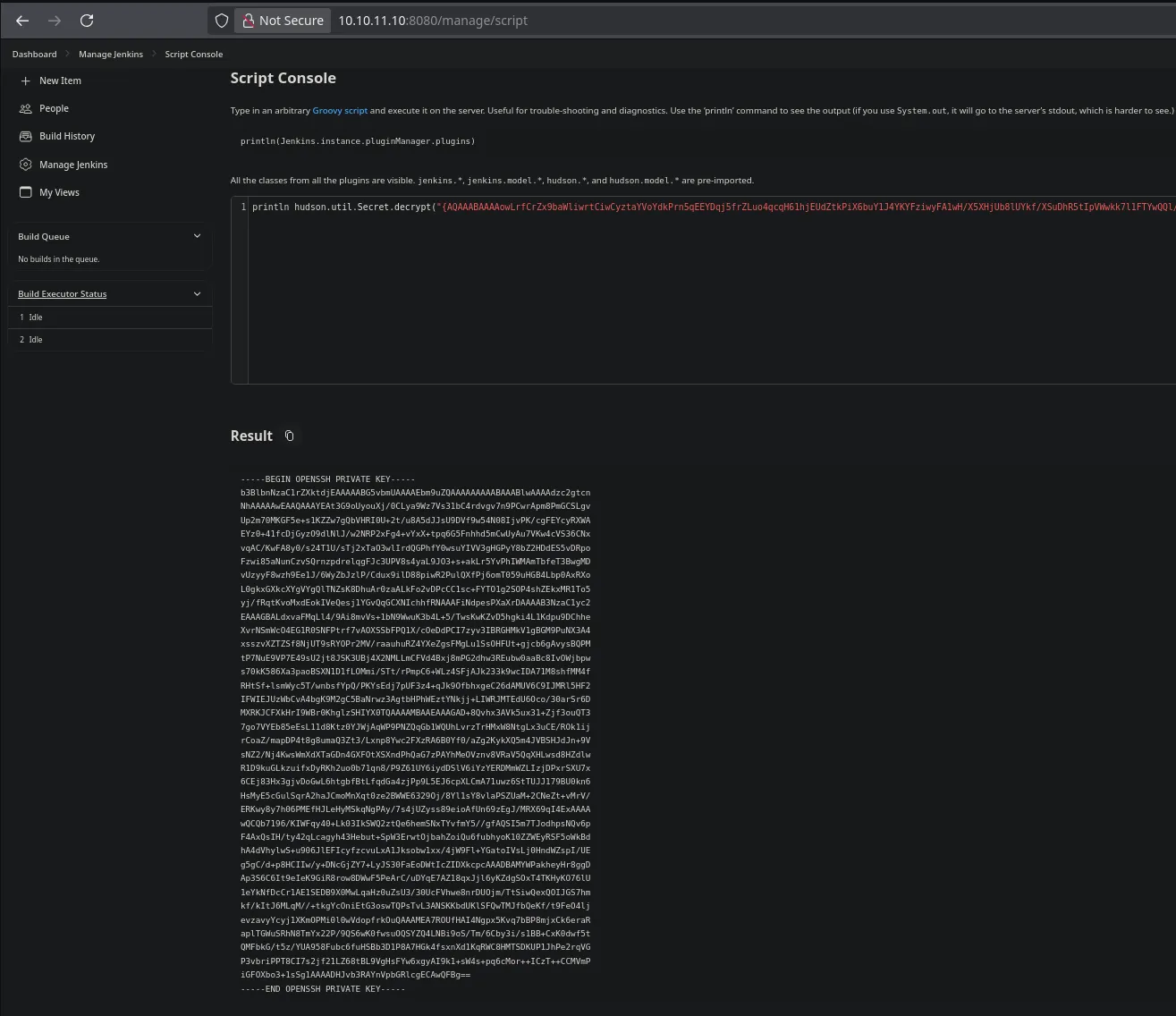The width and height of the screenshot is (1176, 1016).
Task: Collapse the Build Executor Status panel
Action: pyautogui.click(x=197, y=293)
